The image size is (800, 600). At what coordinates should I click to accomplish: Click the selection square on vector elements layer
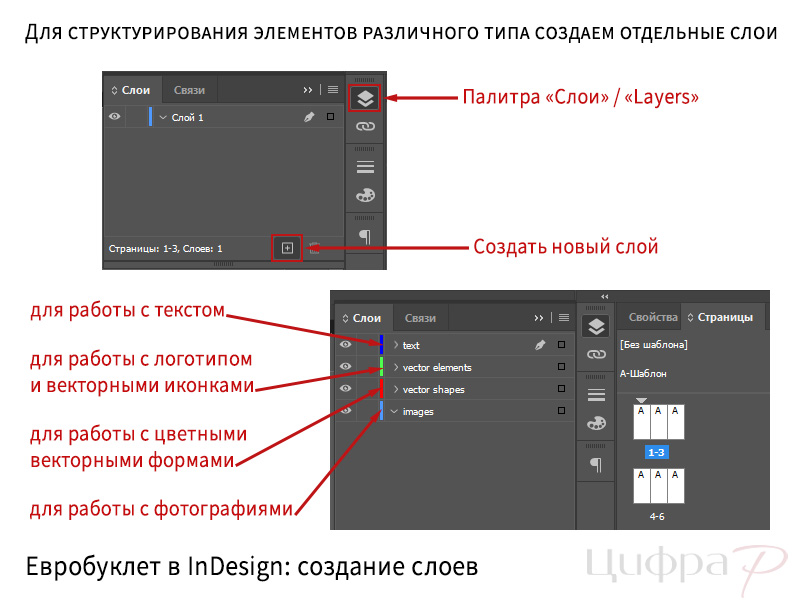(x=561, y=366)
